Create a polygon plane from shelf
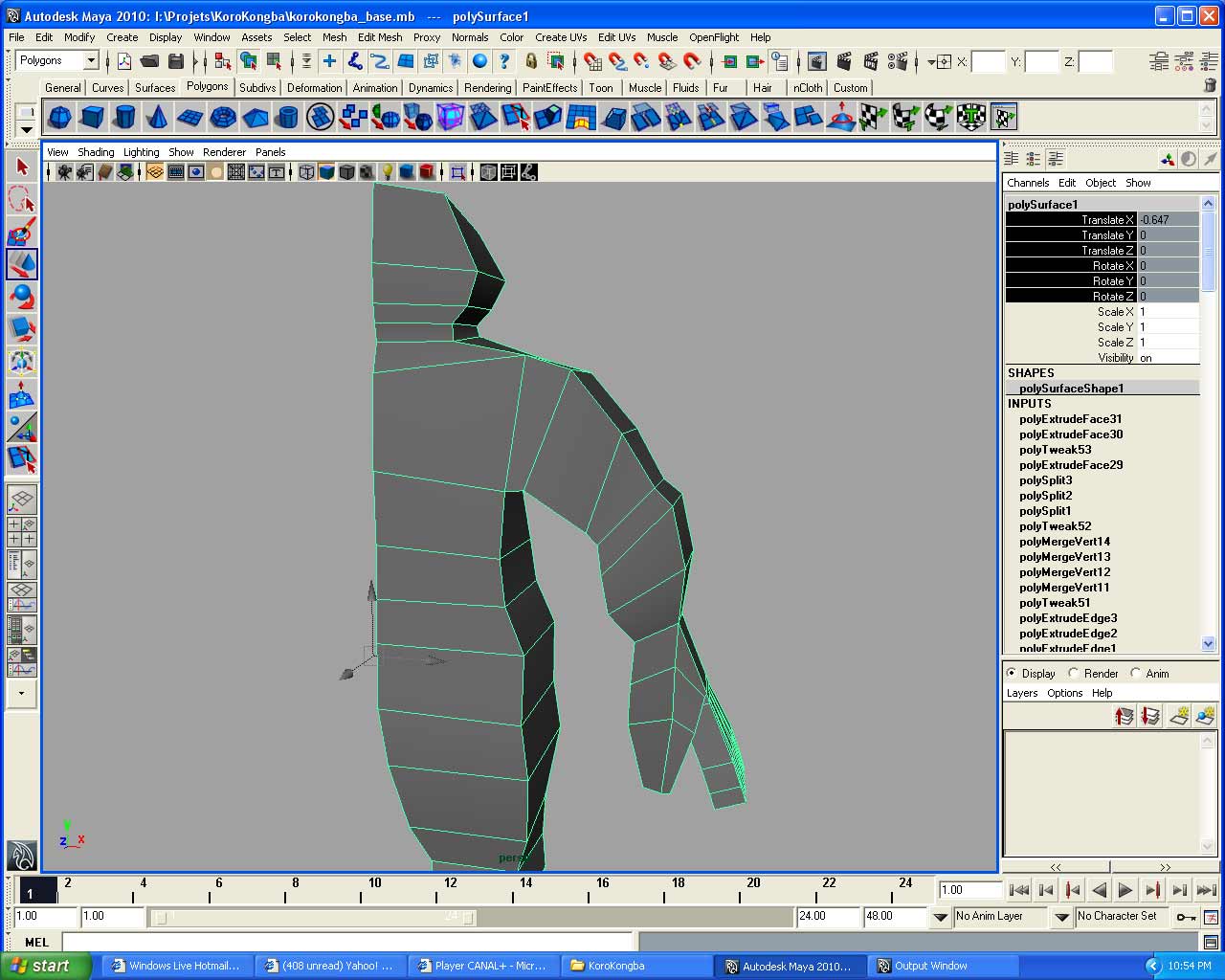Image resolution: width=1225 pixels, height=980 pixels. pos(189,118)
